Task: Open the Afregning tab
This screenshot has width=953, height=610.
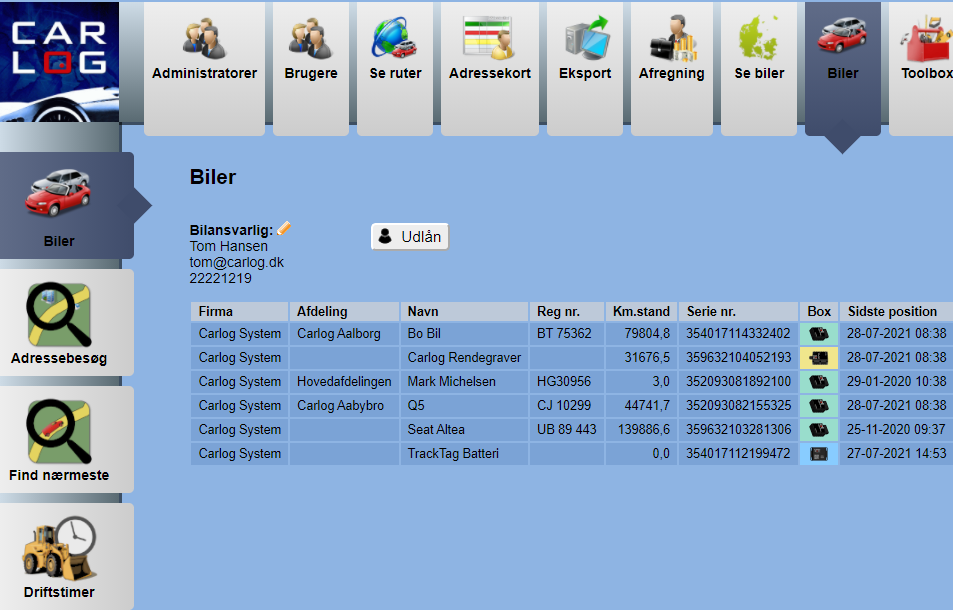Action: pyautogui.click(x=672, y=67)
